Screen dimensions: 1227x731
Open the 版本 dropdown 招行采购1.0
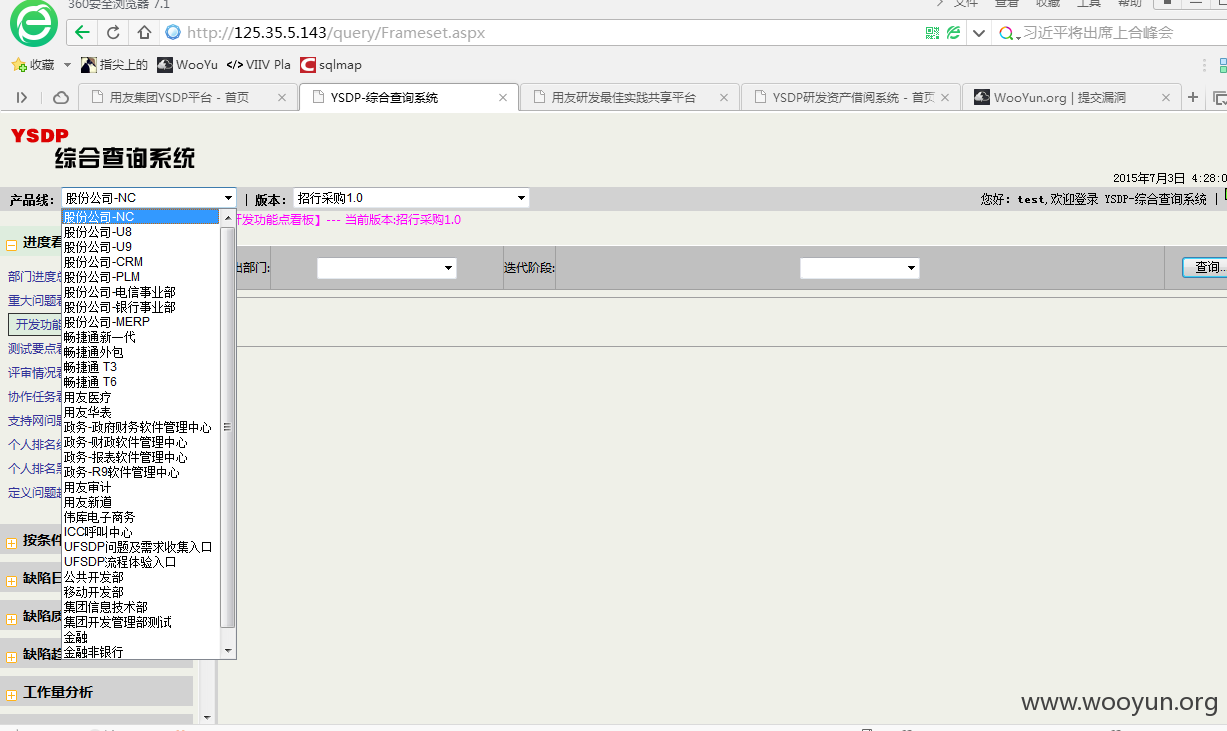pyautogui.click(x=411, y=198)
